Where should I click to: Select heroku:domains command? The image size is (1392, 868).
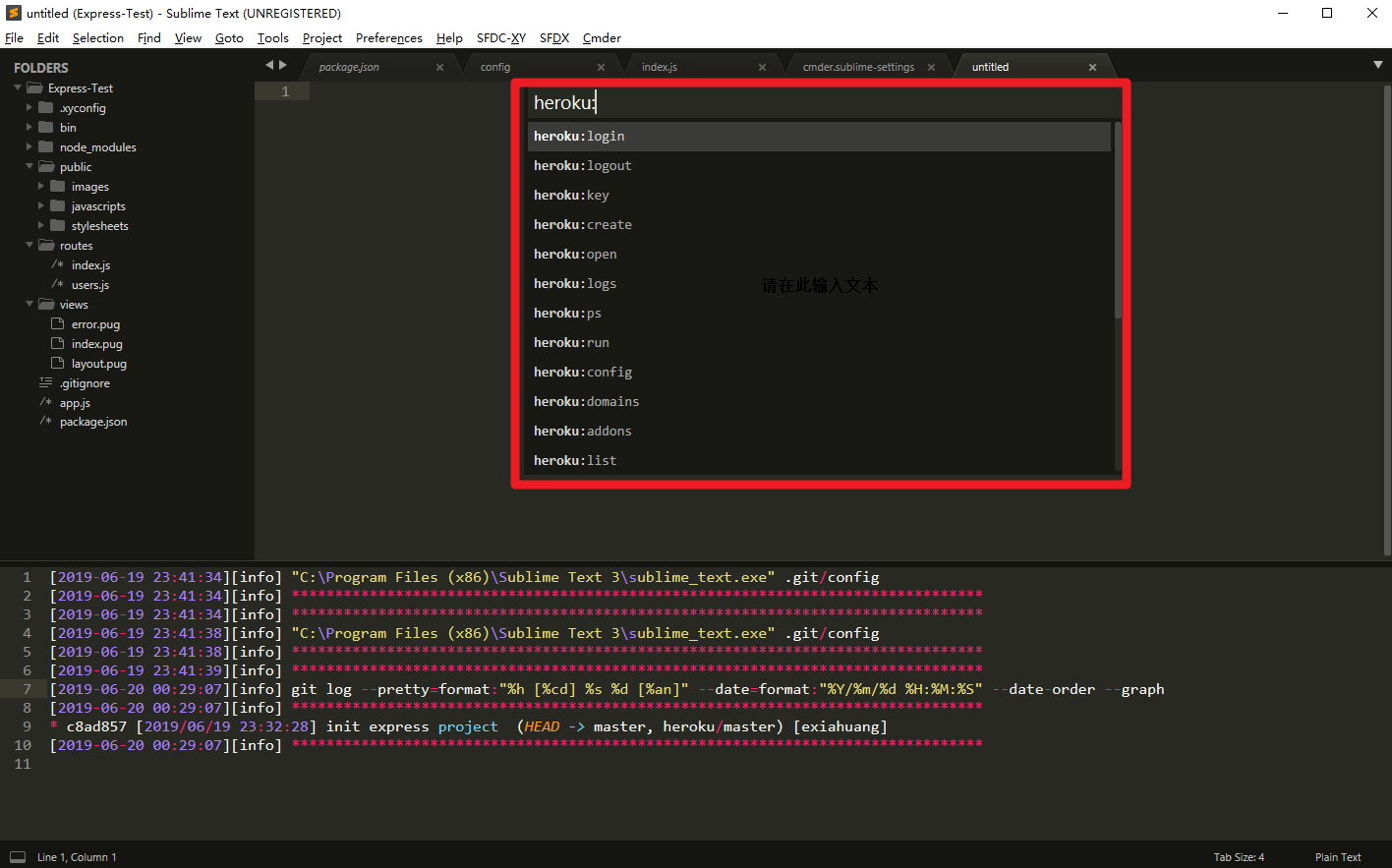pos(819,401)
